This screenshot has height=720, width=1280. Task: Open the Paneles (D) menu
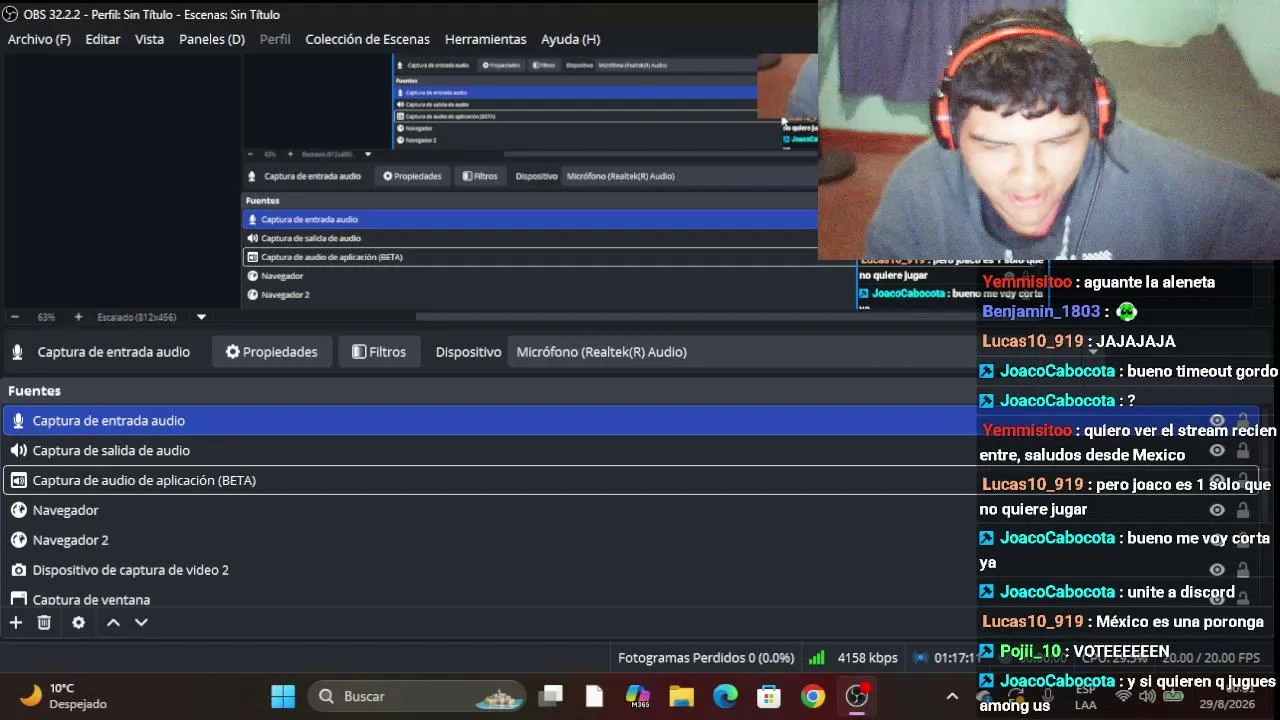pos(212,39)
